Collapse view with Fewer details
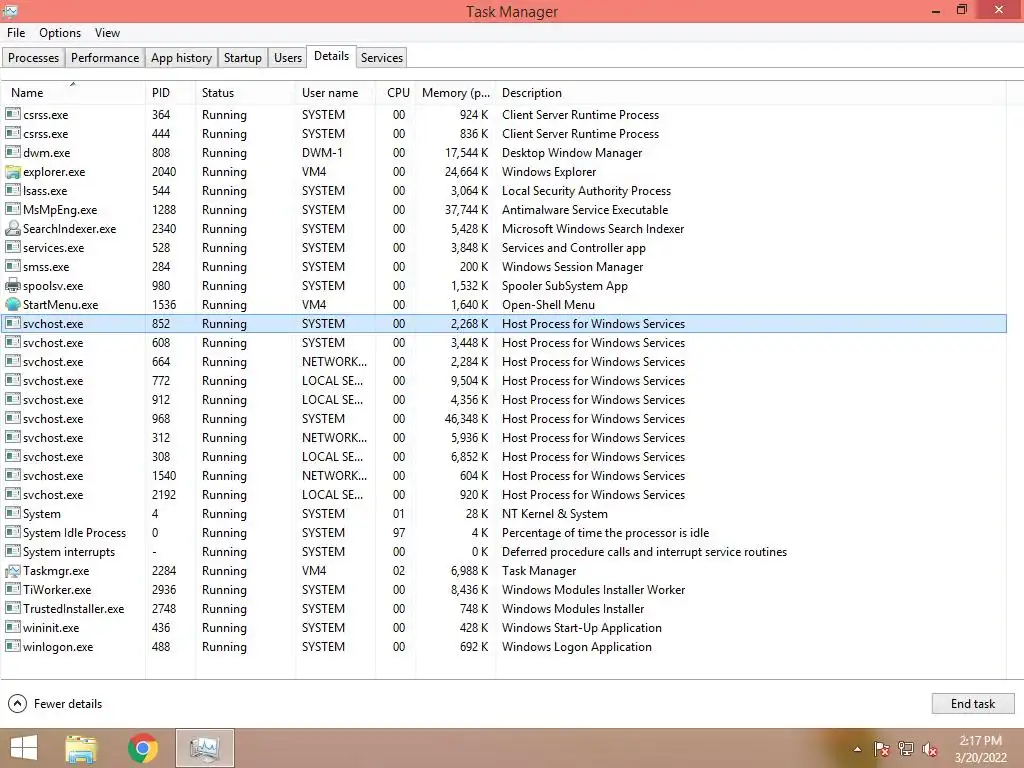Viewport: 1024px width, 768px height. tap(55, 703)
